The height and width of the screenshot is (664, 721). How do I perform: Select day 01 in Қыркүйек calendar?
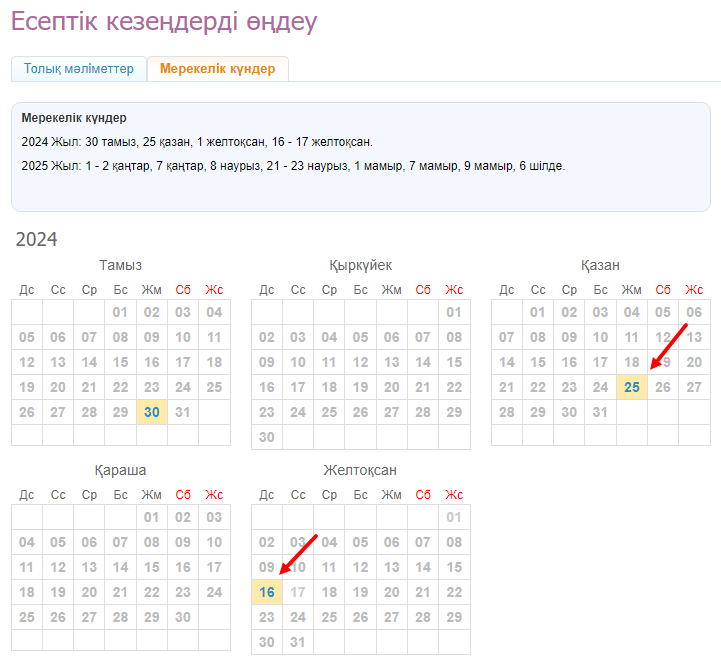point(454,312)
